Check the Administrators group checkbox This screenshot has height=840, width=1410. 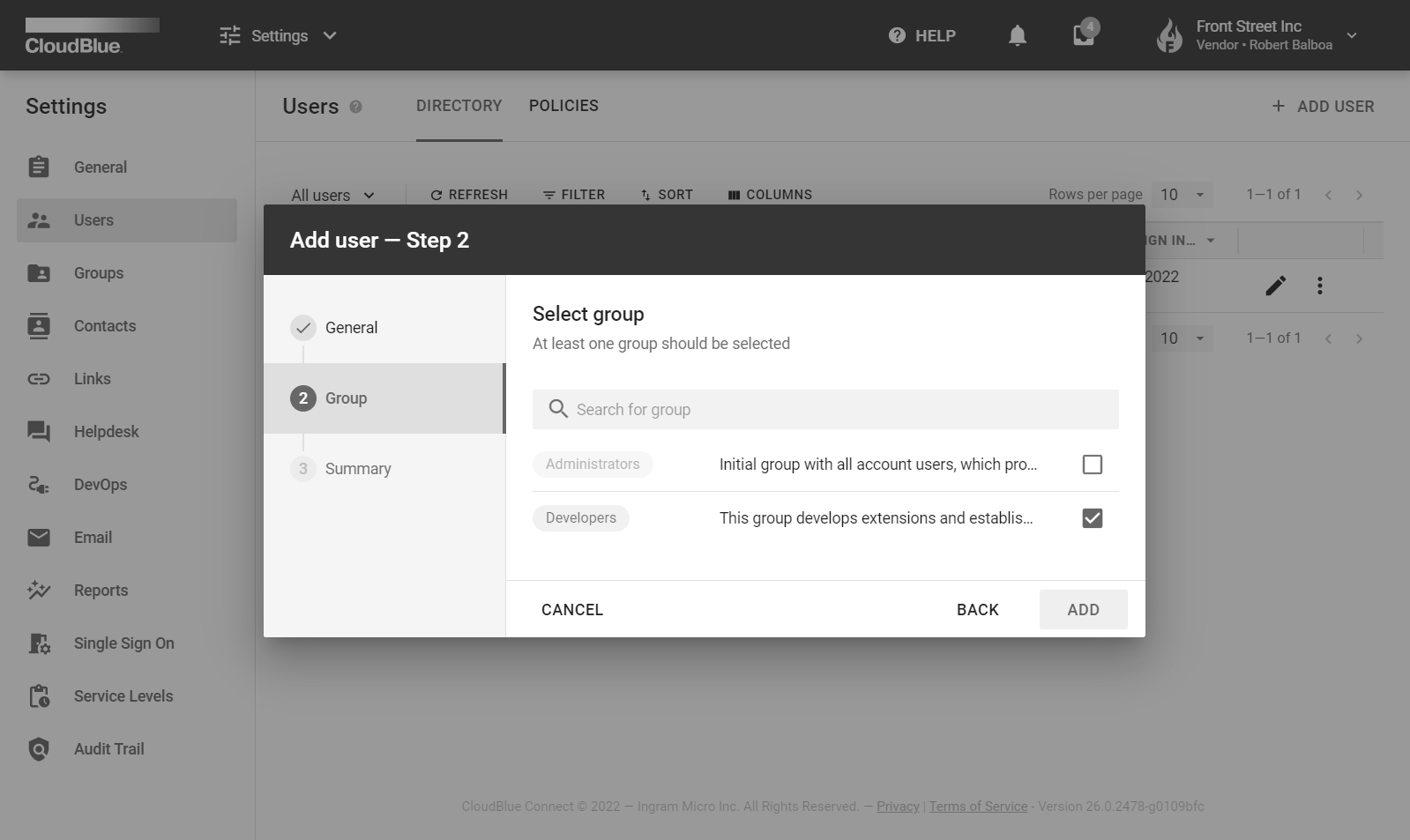pyautogui.click(x=1093, y=465)
